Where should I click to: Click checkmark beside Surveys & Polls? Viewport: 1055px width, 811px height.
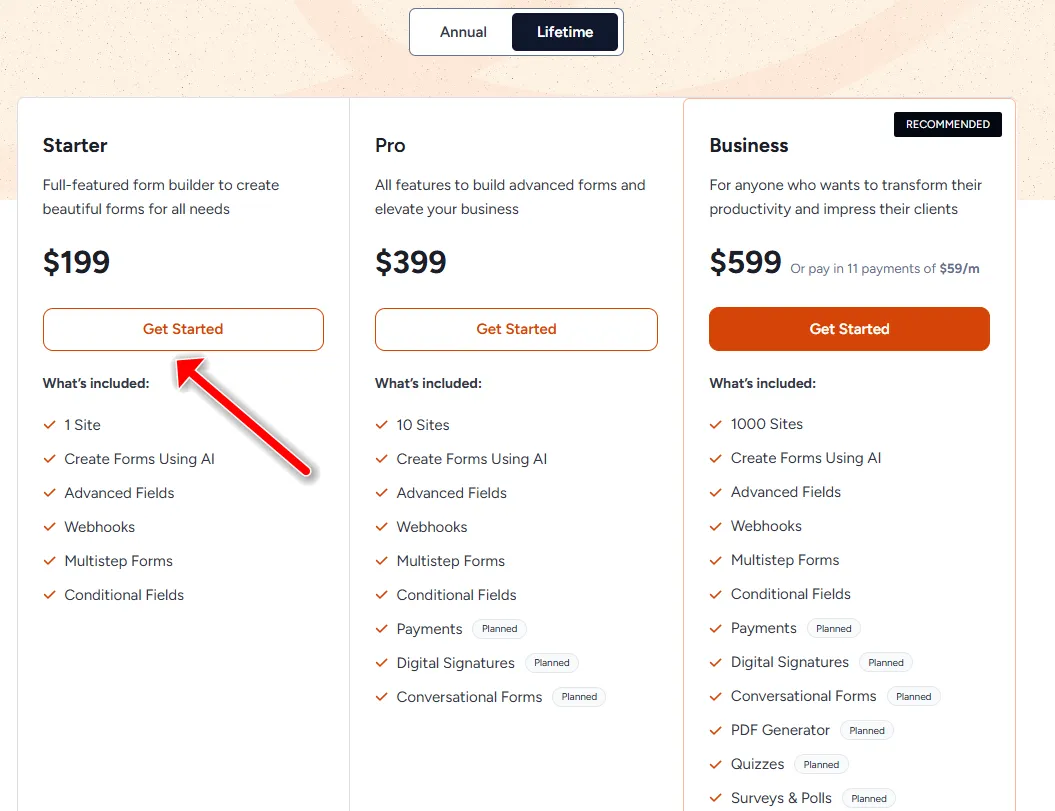715,798
